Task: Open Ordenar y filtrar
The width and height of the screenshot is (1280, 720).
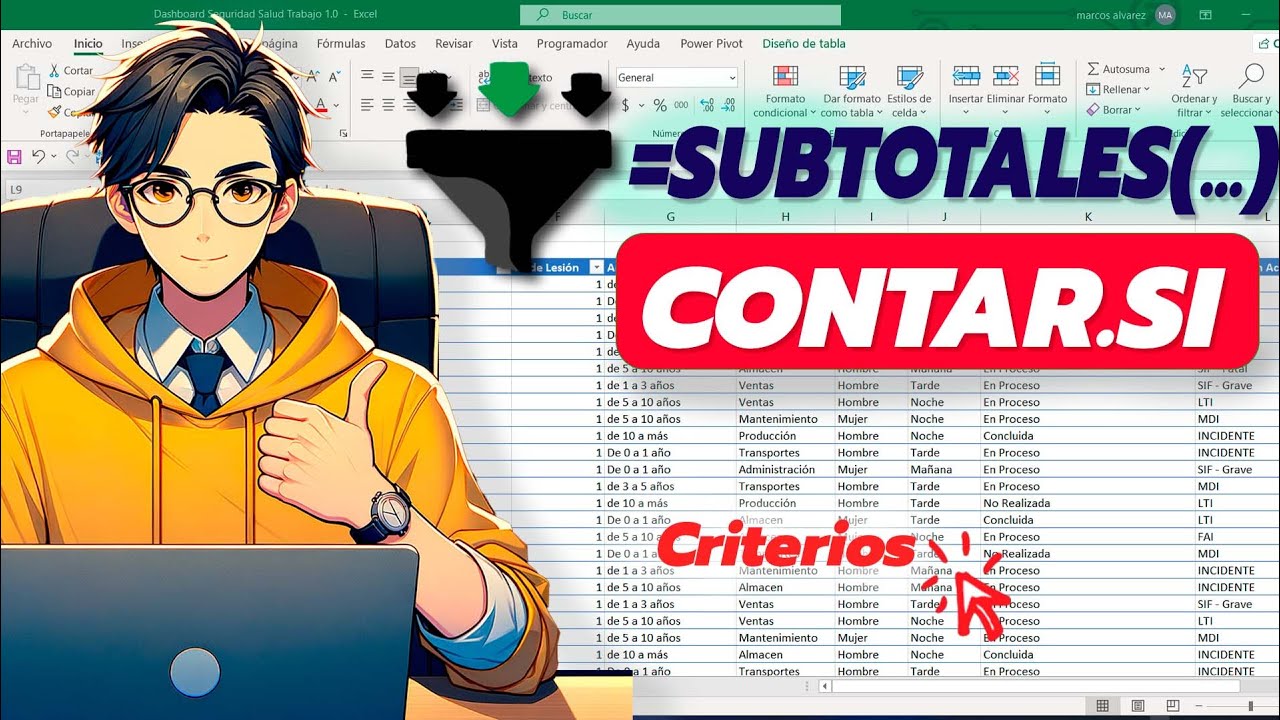Action: click(x=1194, y=91)
